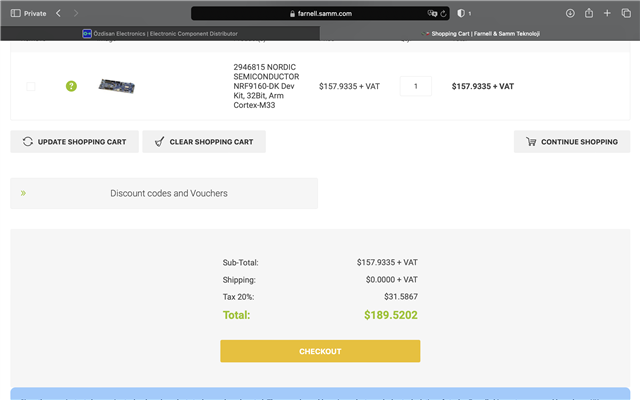Go back with the back arrow
The image size is (640, 400).
point(58,13)
